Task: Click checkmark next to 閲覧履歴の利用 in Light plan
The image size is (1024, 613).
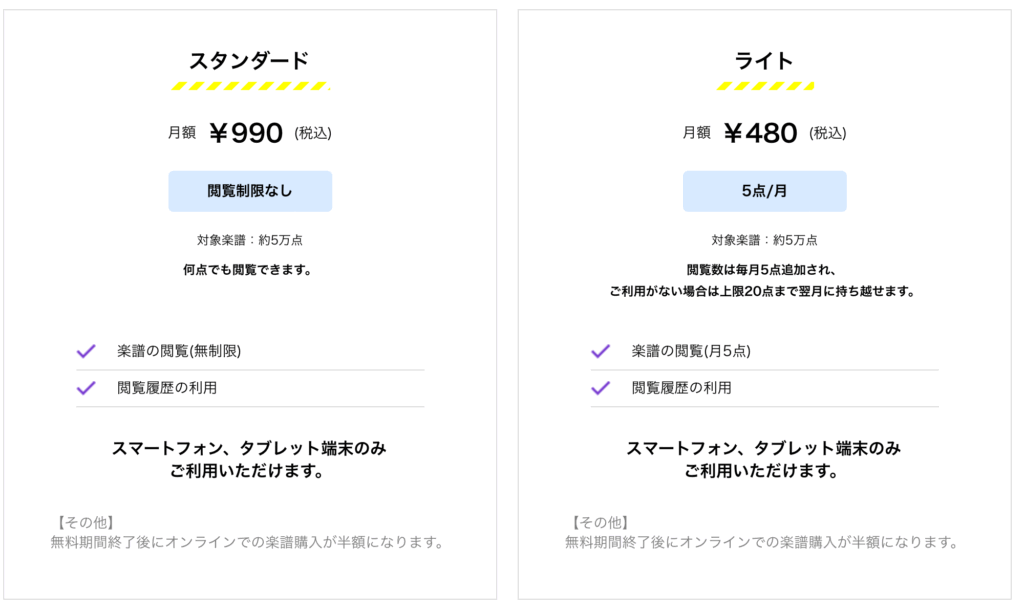Action: (601, 388)
